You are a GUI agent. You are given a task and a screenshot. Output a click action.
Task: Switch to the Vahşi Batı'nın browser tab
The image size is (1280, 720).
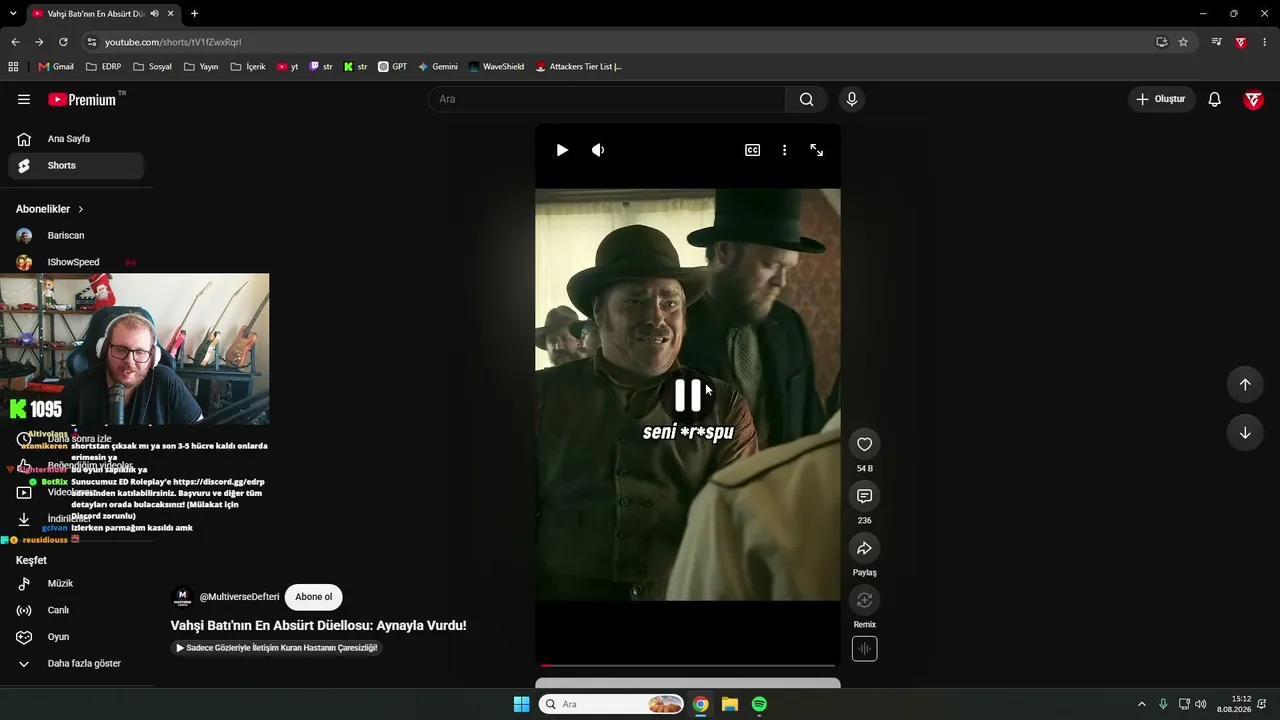(103, 14)
